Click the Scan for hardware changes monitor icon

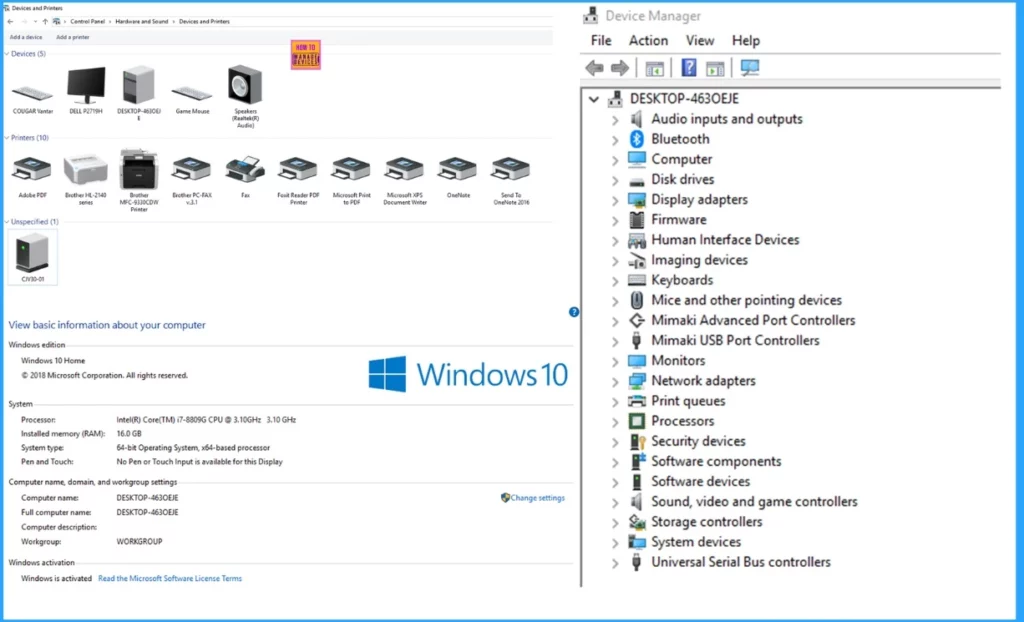(750, 67)
